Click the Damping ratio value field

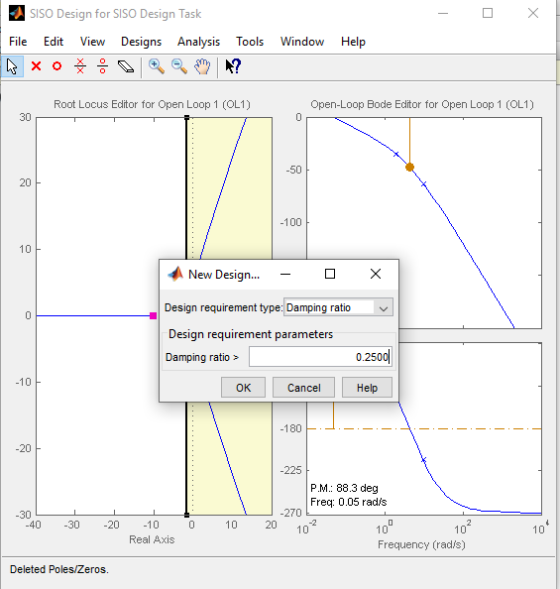[321, 357]
